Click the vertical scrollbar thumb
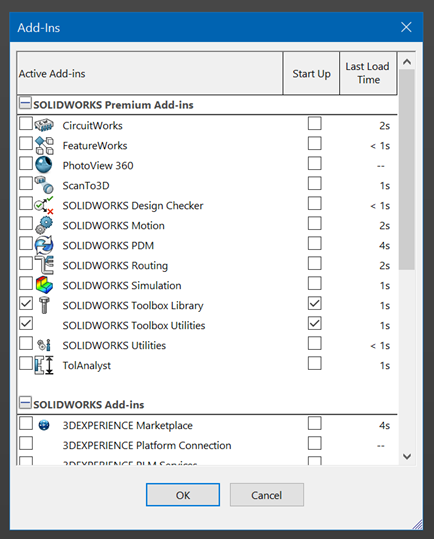Viewport: 434px width, 539px height. 407,170
